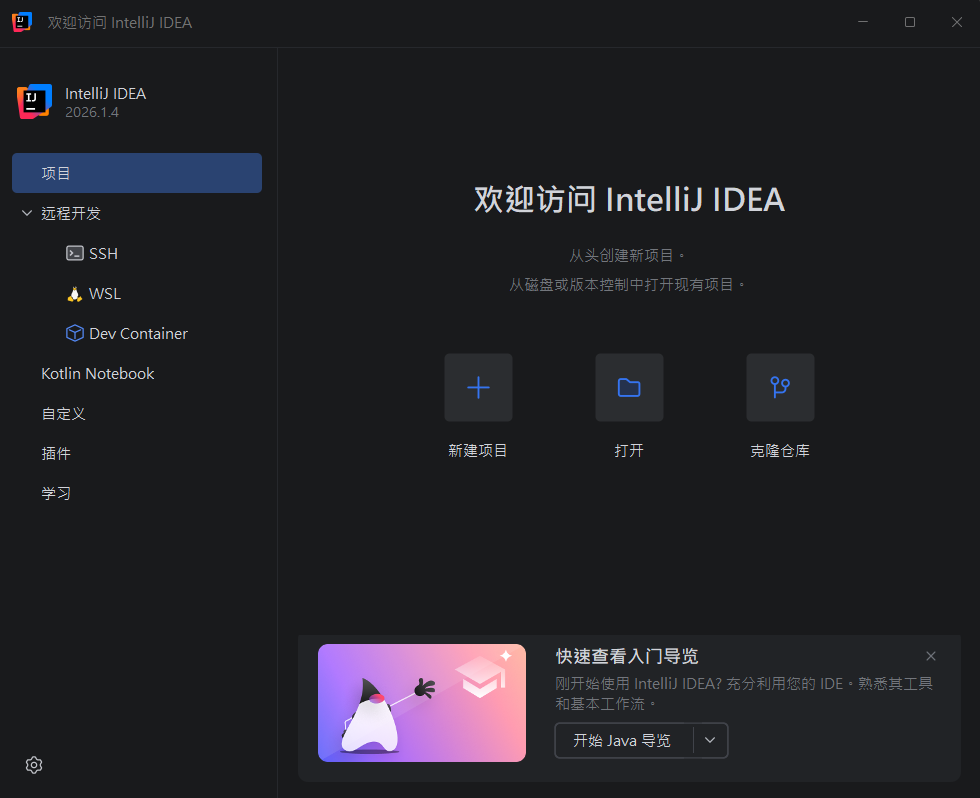Click the folder icon to open project
This screenshot has width=980, height=798.
[629, 387]
